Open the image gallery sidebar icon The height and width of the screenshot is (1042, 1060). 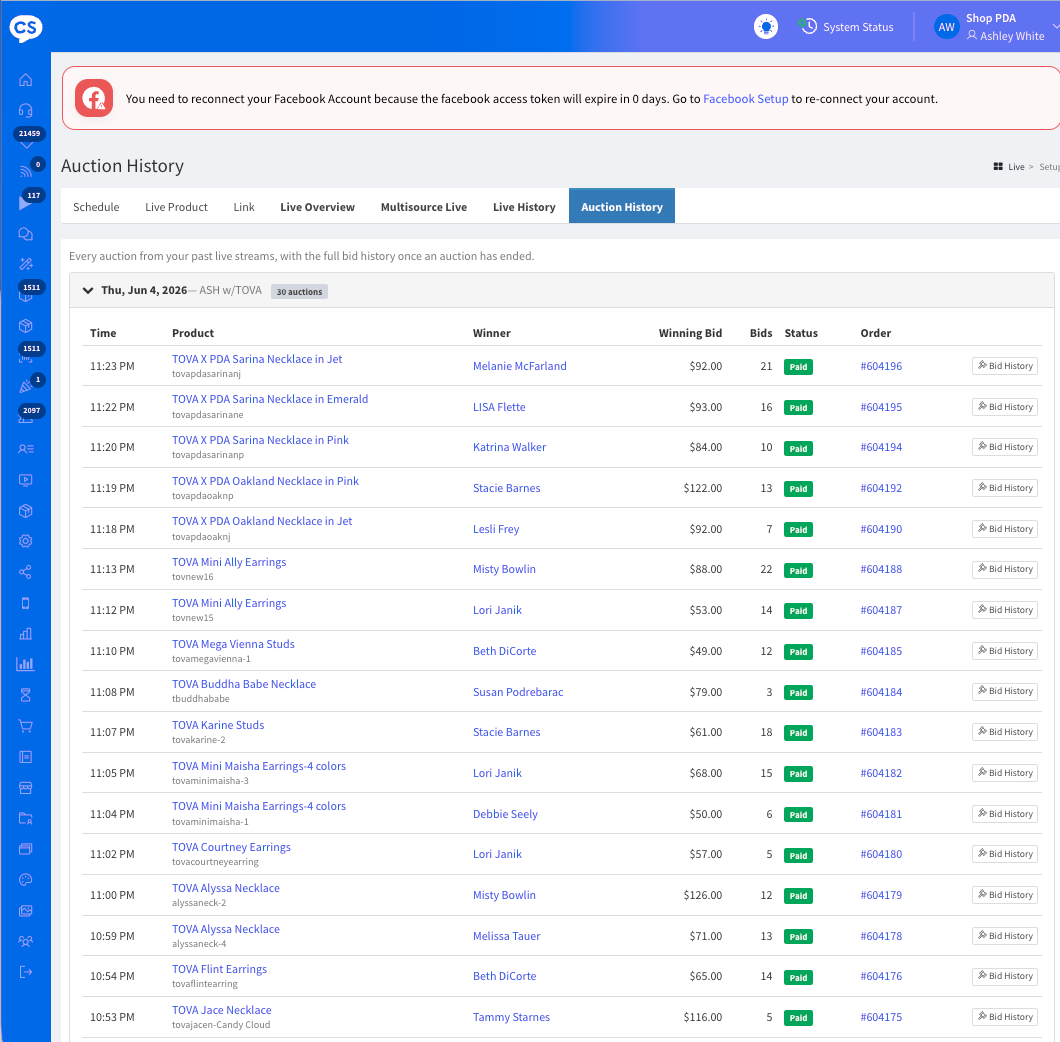point(26,911)
